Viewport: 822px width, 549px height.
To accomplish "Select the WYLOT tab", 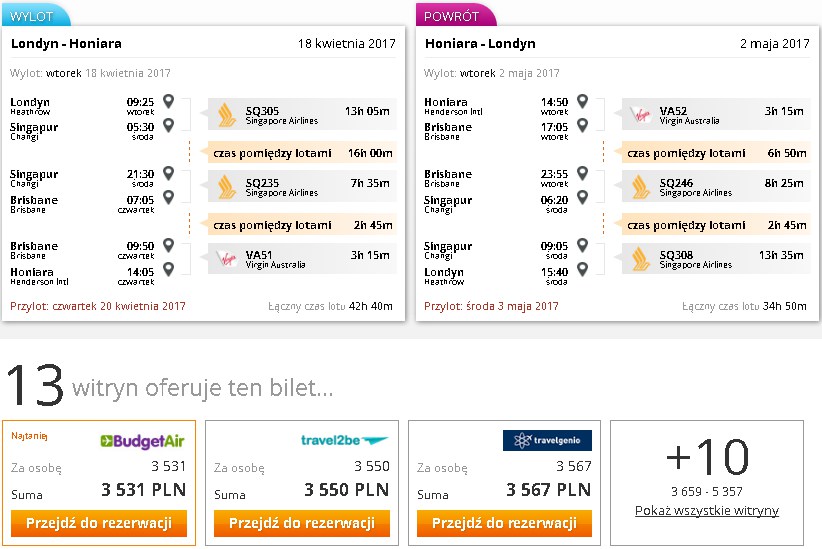I will coord(36,15).
